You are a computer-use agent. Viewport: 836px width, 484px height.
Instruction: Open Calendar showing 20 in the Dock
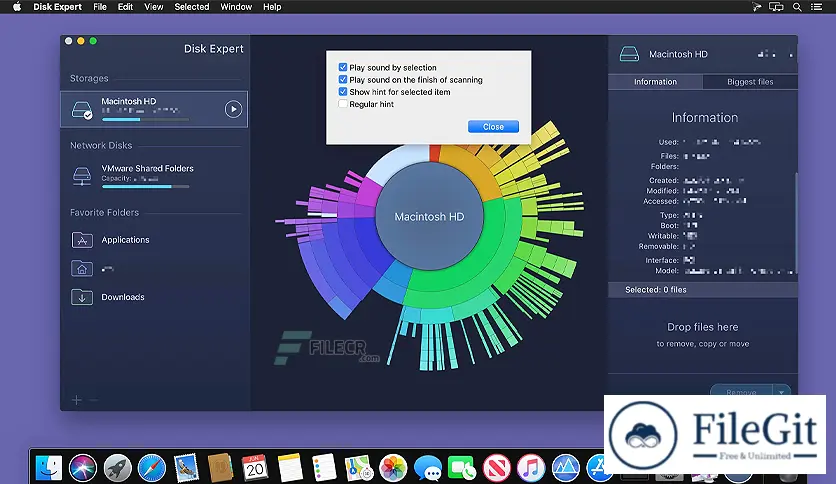pyautogui.click(x=255, y=468)
